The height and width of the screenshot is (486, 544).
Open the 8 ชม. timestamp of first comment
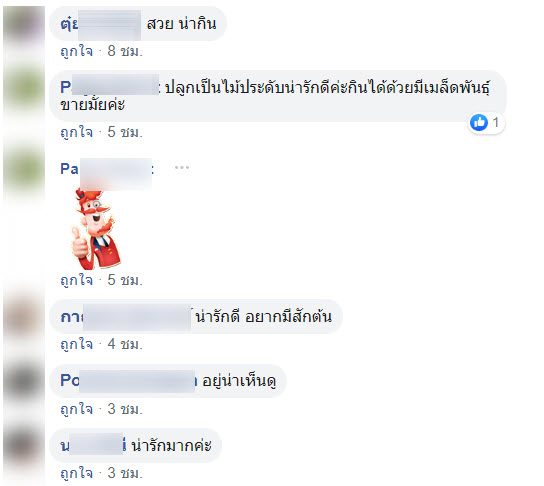coord(125,51)
